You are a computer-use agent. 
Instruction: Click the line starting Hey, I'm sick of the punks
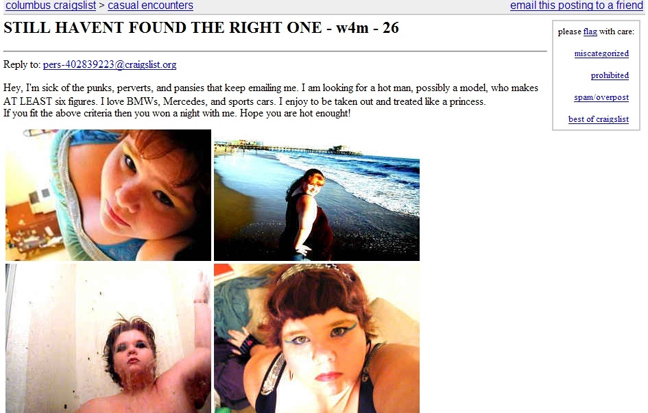coord(271,88)
